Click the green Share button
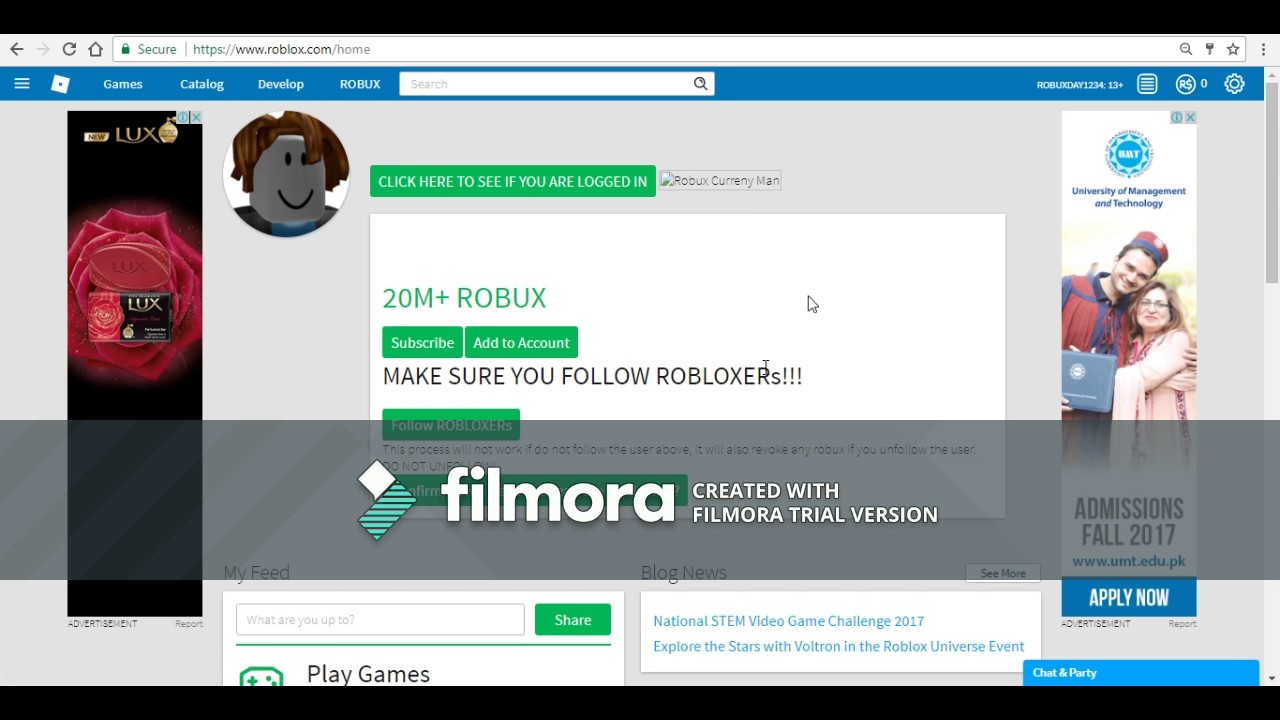 coord(573,620)
